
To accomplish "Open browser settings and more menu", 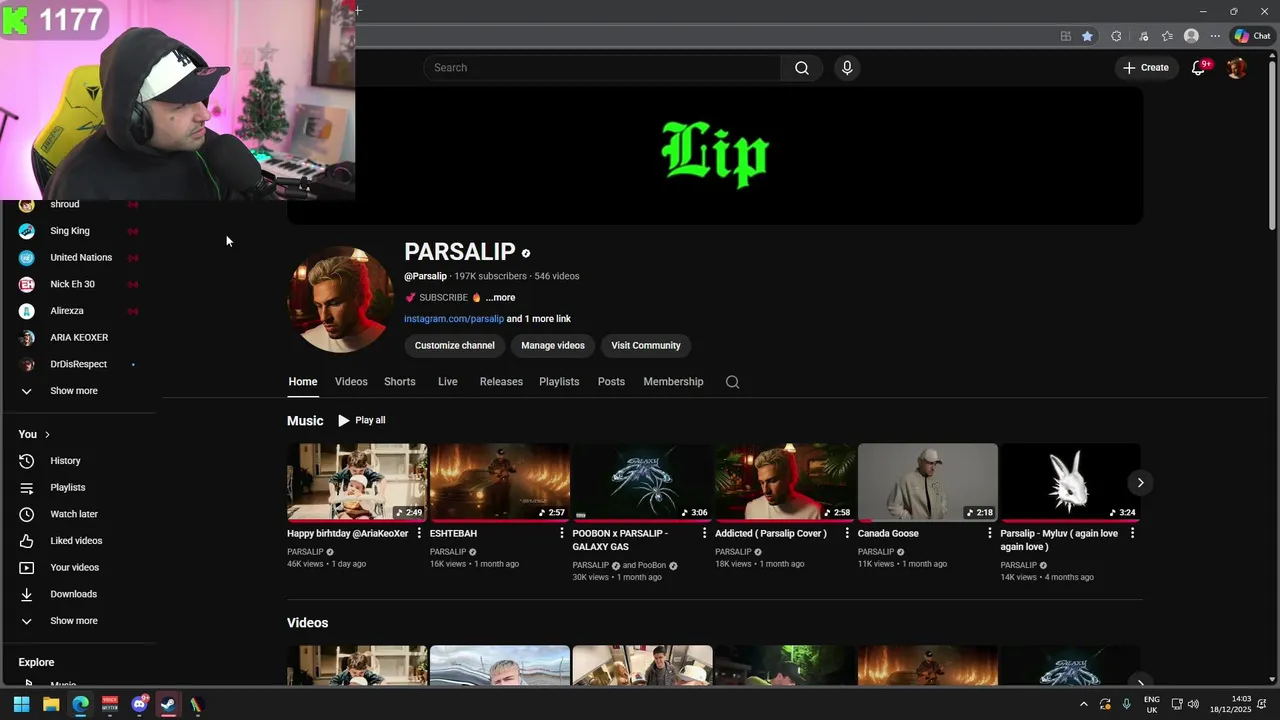I will (x=1215, y=36).
